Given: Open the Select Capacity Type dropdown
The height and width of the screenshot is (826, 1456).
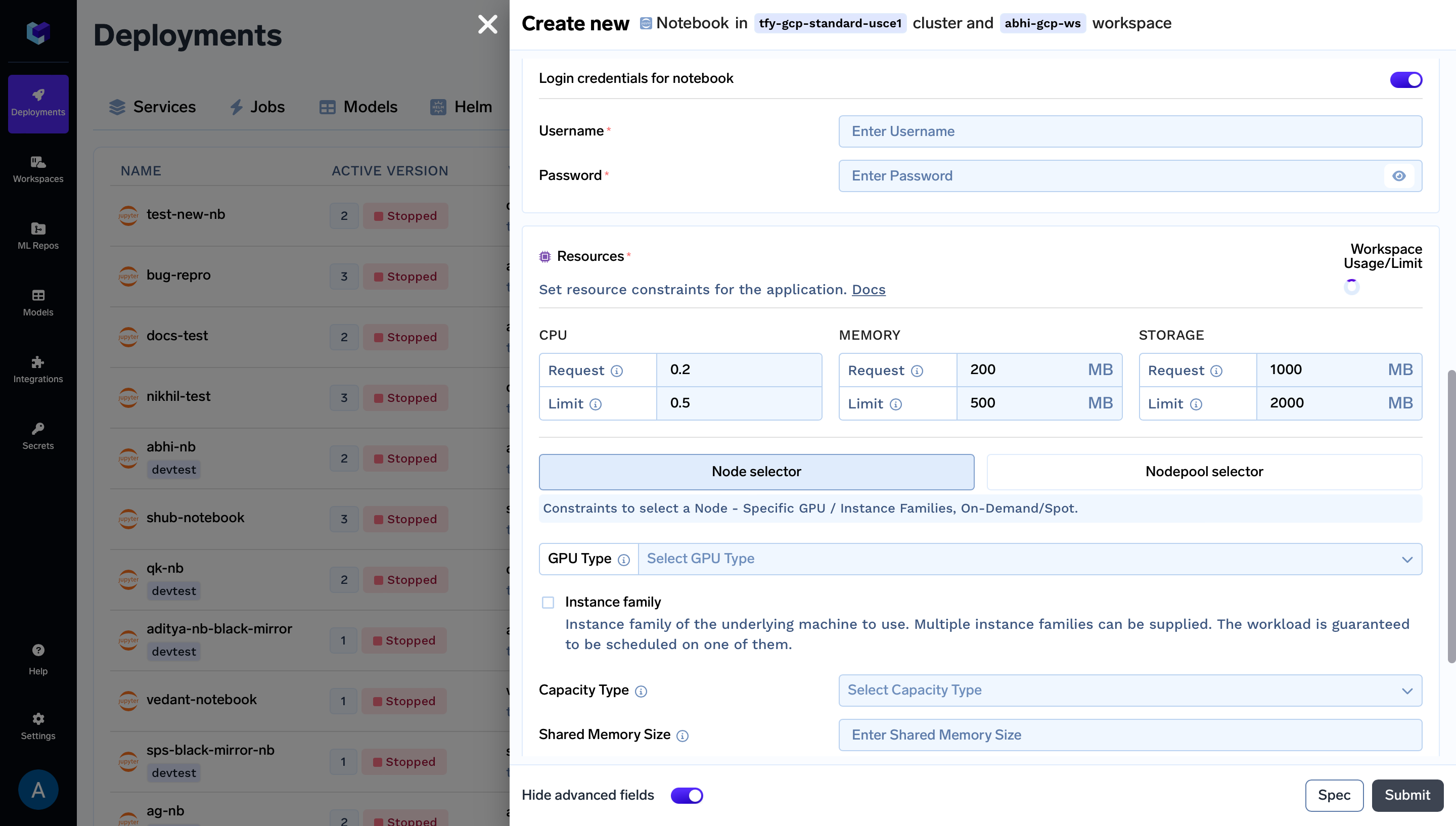Looking at the screenshot, I should click(x=1129, y=691).
